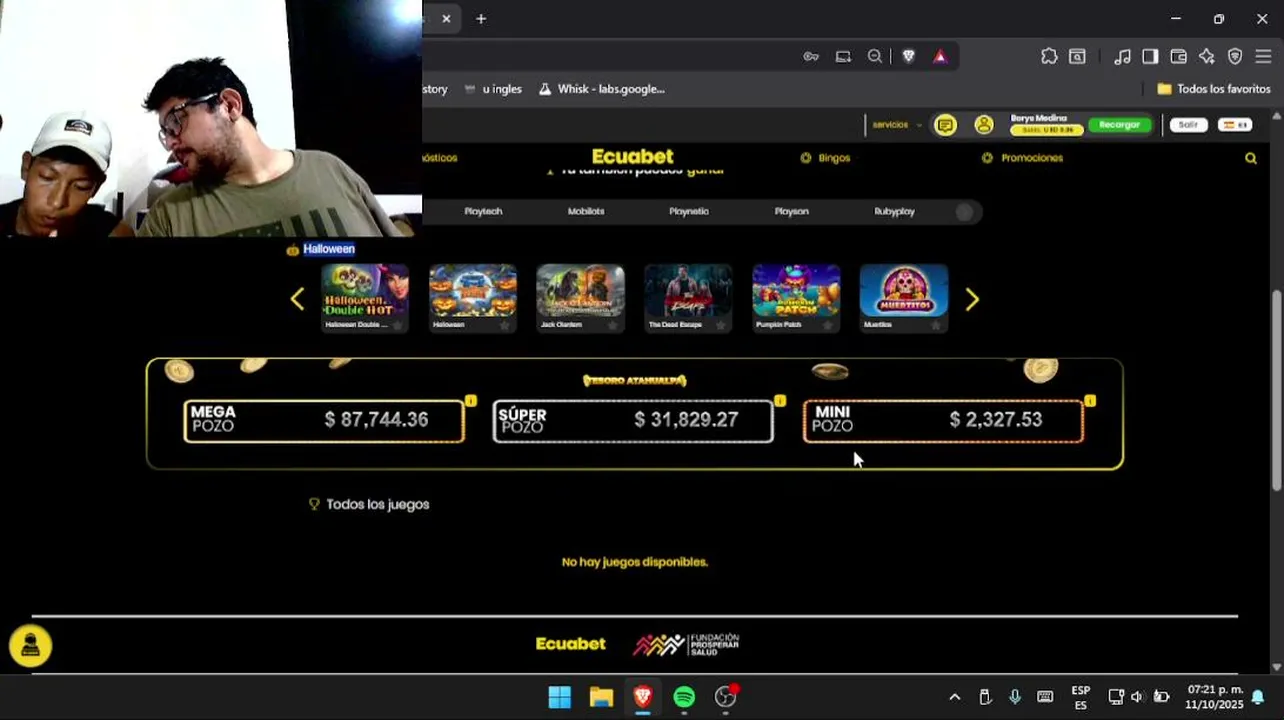
Task: Click 'Todos los juegos' heading
Action: click(378, 504)
